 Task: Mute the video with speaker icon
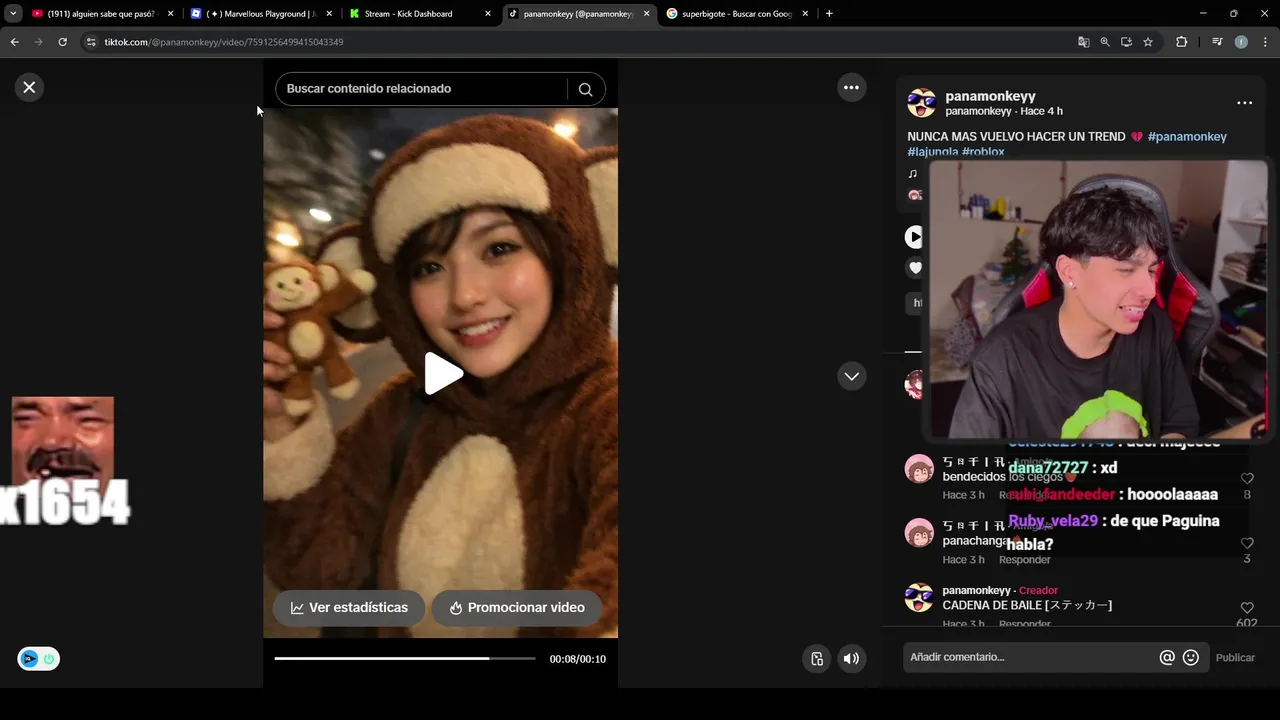[851, 658]
